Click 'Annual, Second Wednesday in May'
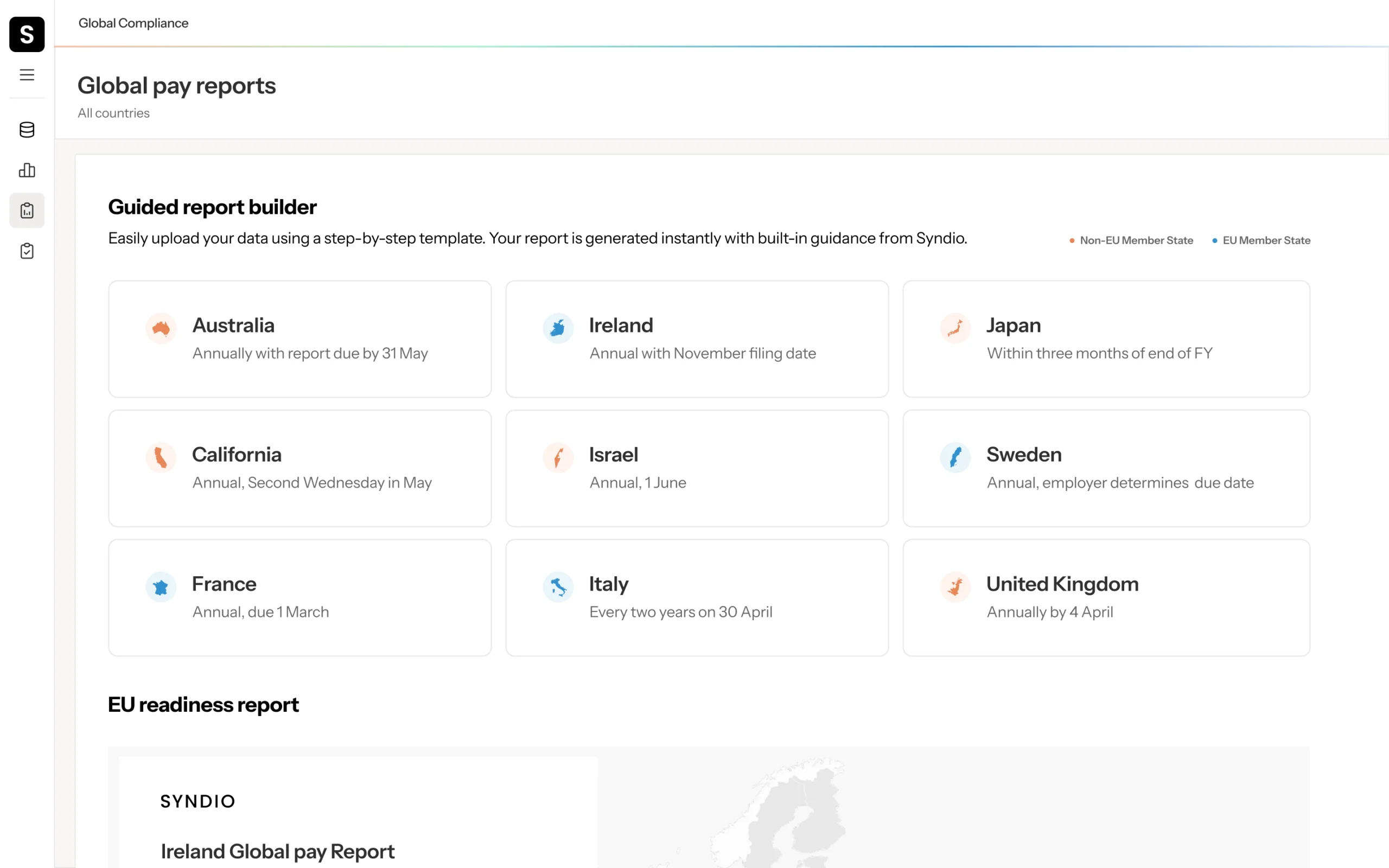 pos(312,482)
